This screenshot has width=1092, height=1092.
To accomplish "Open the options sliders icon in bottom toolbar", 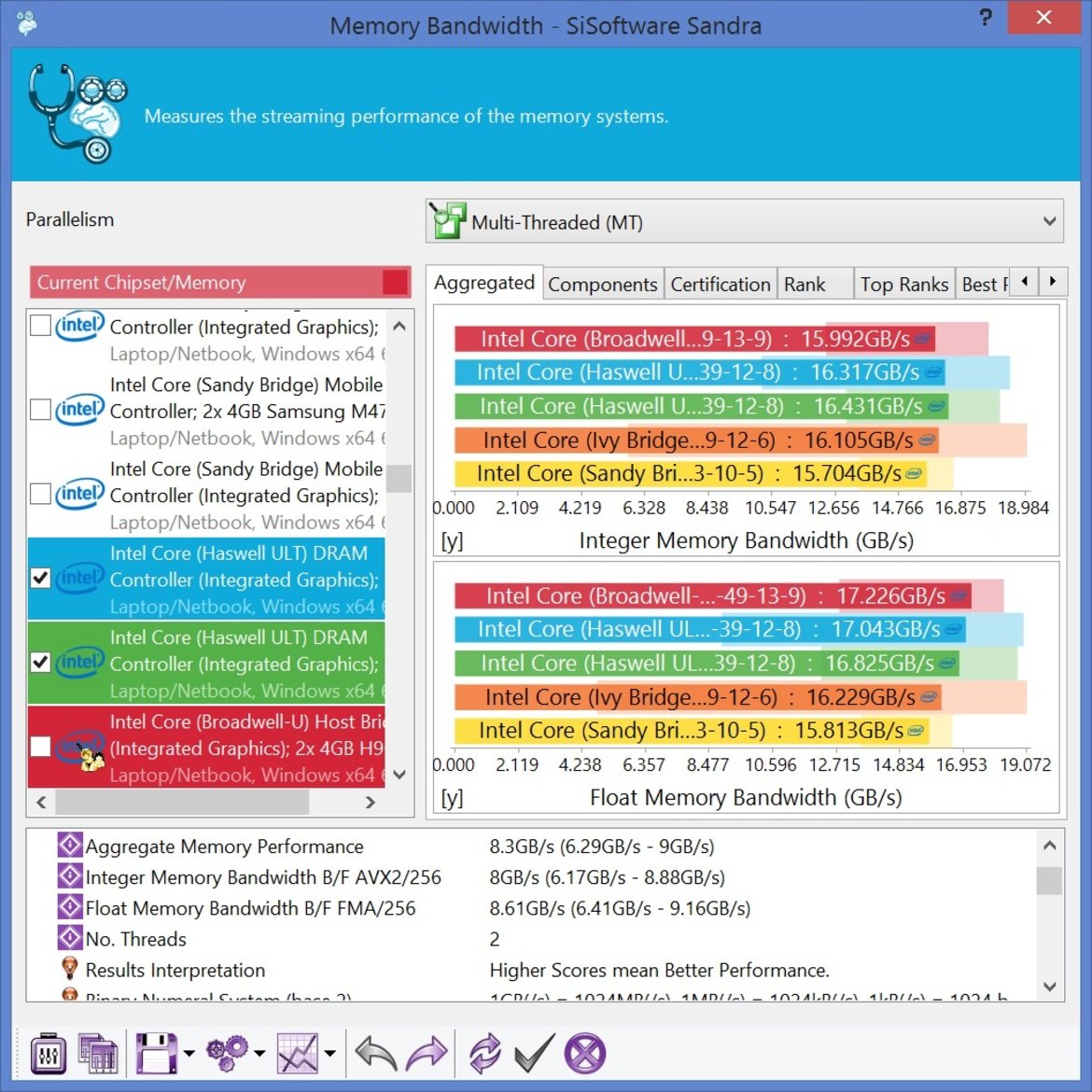I will (x=48, y=1053).
